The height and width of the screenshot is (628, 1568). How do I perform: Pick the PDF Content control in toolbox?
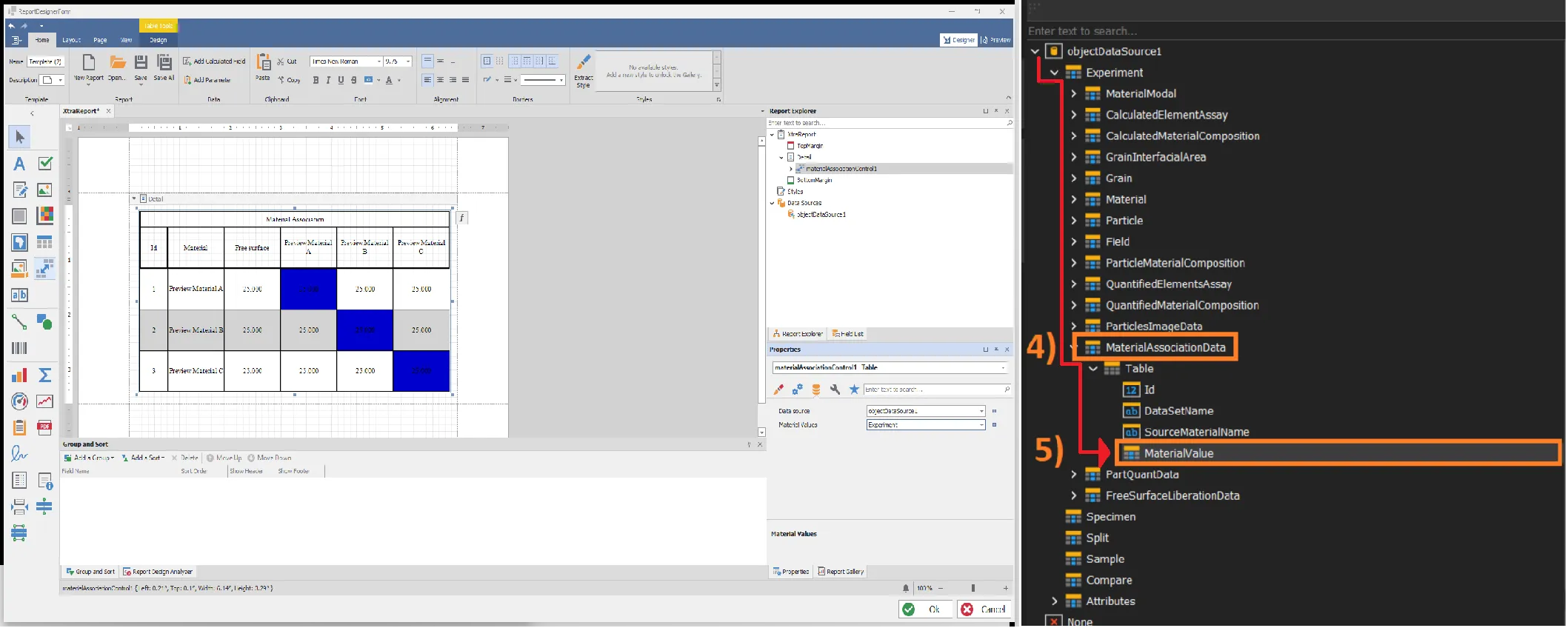pyautogui.click(x=45, y=427)
